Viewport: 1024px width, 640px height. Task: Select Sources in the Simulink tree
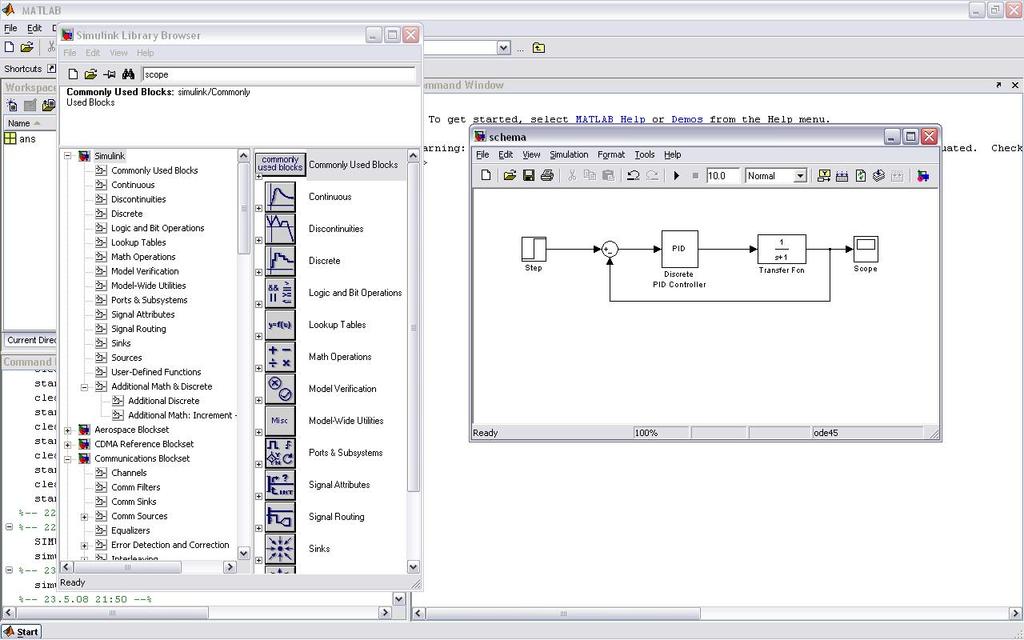pos(126,358)
